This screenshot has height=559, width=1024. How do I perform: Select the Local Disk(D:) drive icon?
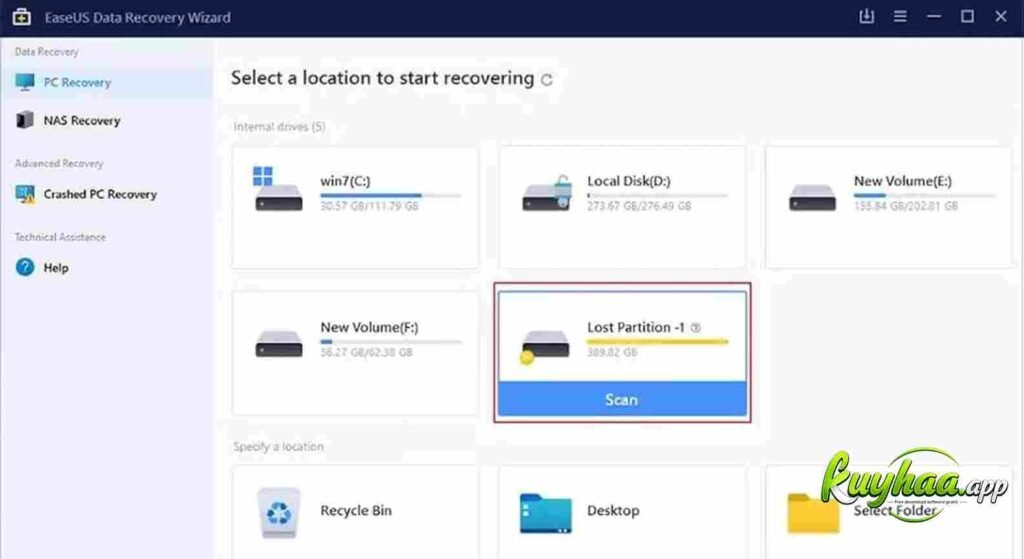click(x=547, y=194)
